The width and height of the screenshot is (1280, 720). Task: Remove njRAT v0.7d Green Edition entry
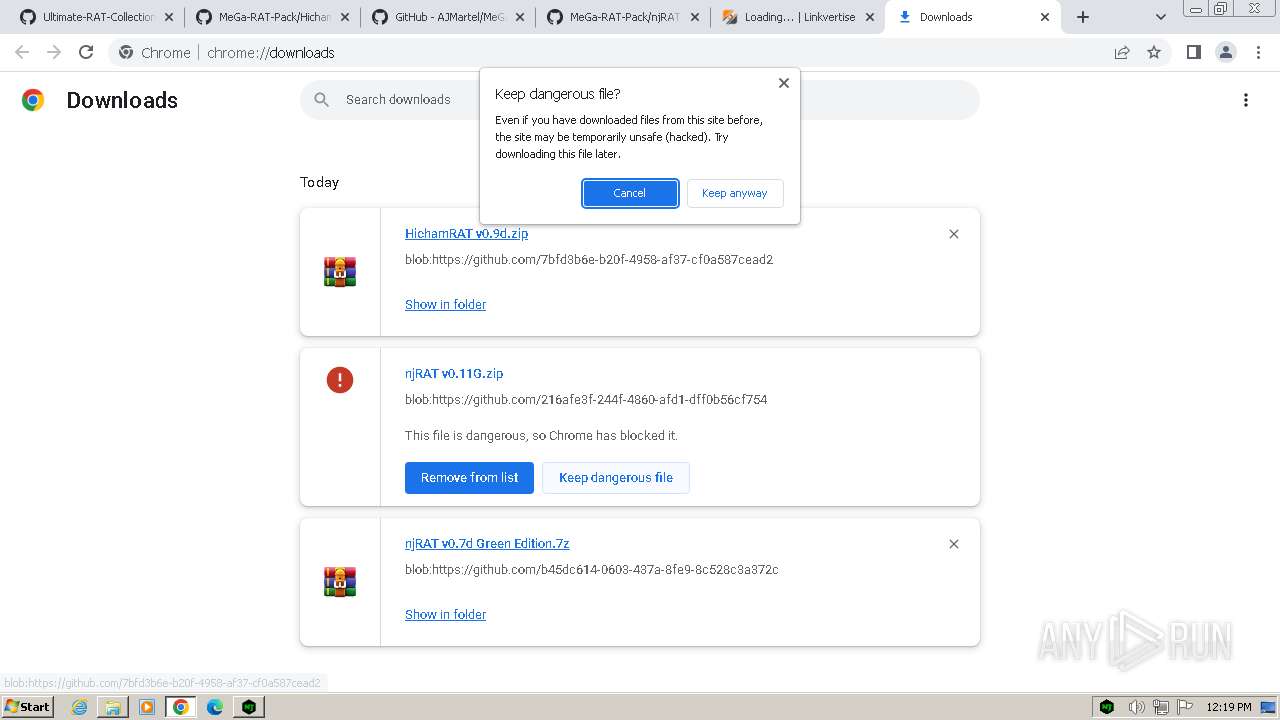954,544
